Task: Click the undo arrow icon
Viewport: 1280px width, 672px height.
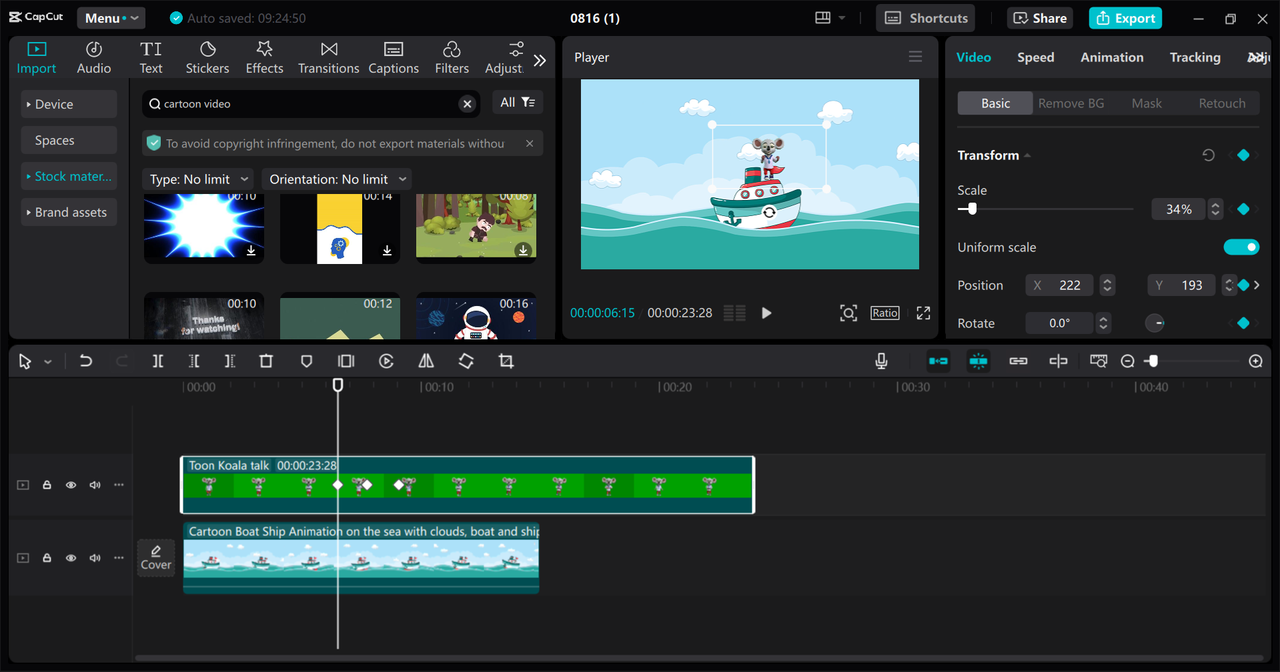Action: pyautogui.click(x=86, y=361)
